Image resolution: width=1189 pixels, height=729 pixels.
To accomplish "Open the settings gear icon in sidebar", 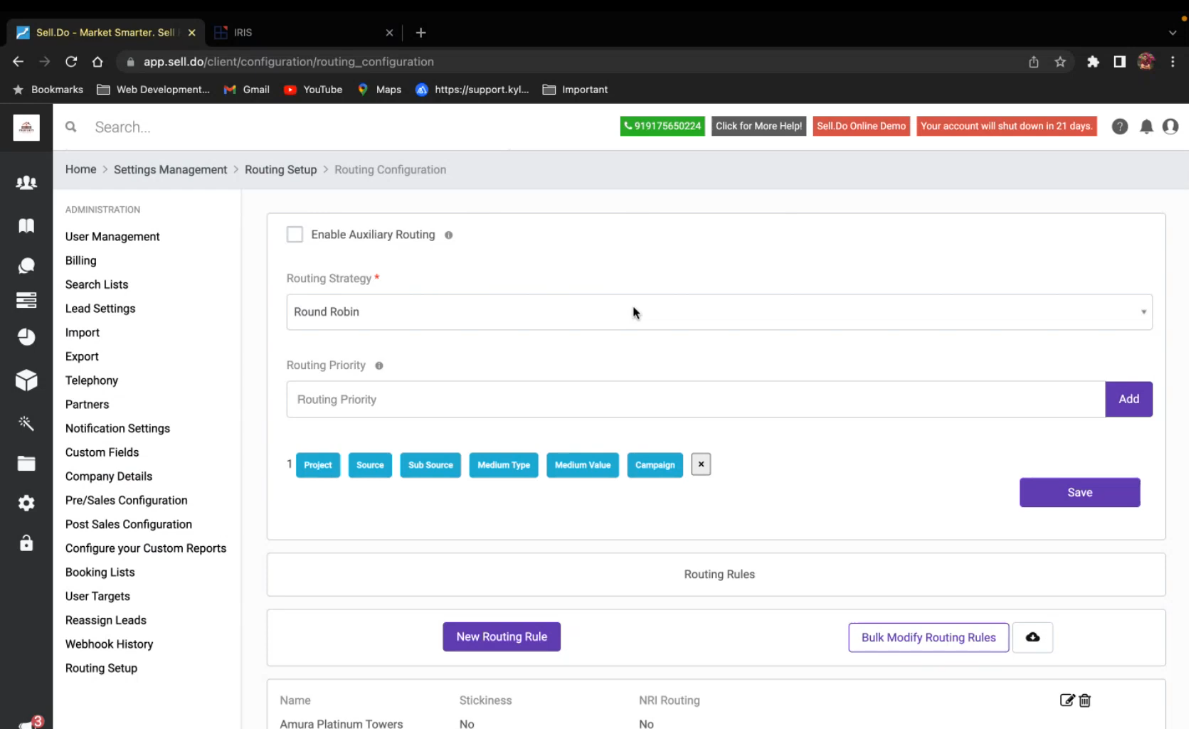I will coord(27,503).
